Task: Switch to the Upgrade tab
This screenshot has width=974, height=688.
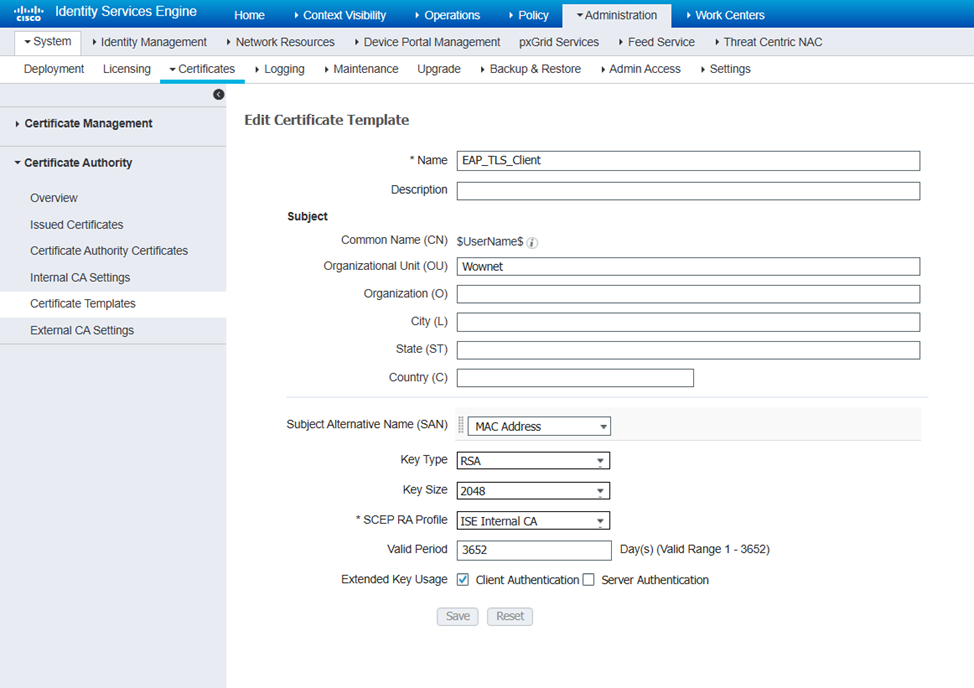Action: click(439, 69)
